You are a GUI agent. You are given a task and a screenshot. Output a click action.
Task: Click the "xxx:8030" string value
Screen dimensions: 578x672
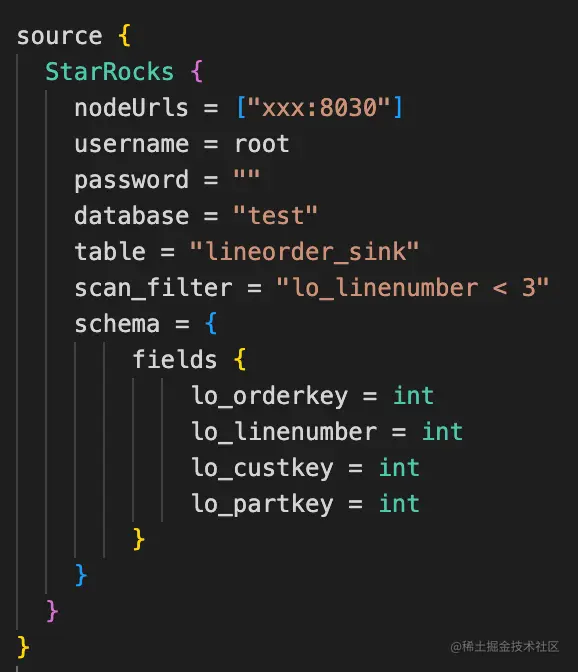point(319,108)
